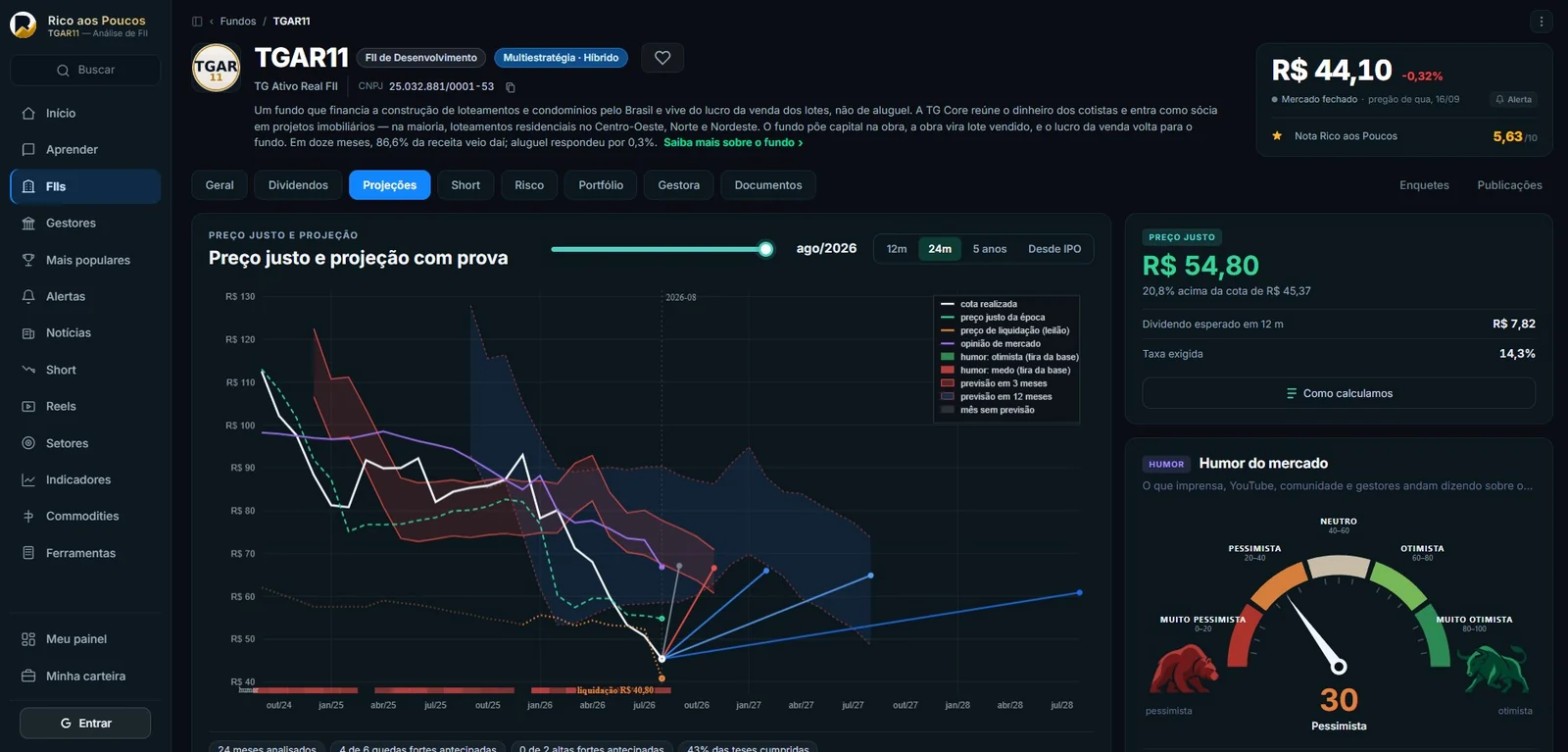Click FII de Desenvolvimento tag

pyautogui.click(x=421, y=58)
